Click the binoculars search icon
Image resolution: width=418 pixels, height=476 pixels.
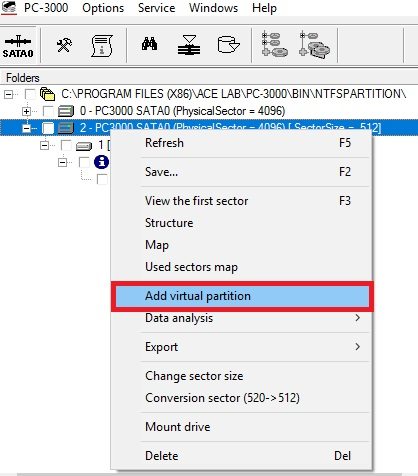(x=149, y=44)
